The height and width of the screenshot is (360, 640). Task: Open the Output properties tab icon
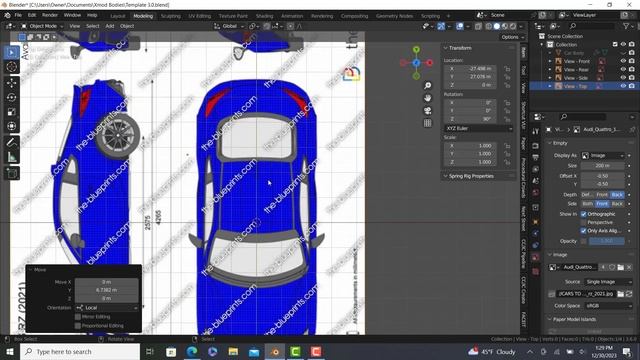[x=536, y=157]
